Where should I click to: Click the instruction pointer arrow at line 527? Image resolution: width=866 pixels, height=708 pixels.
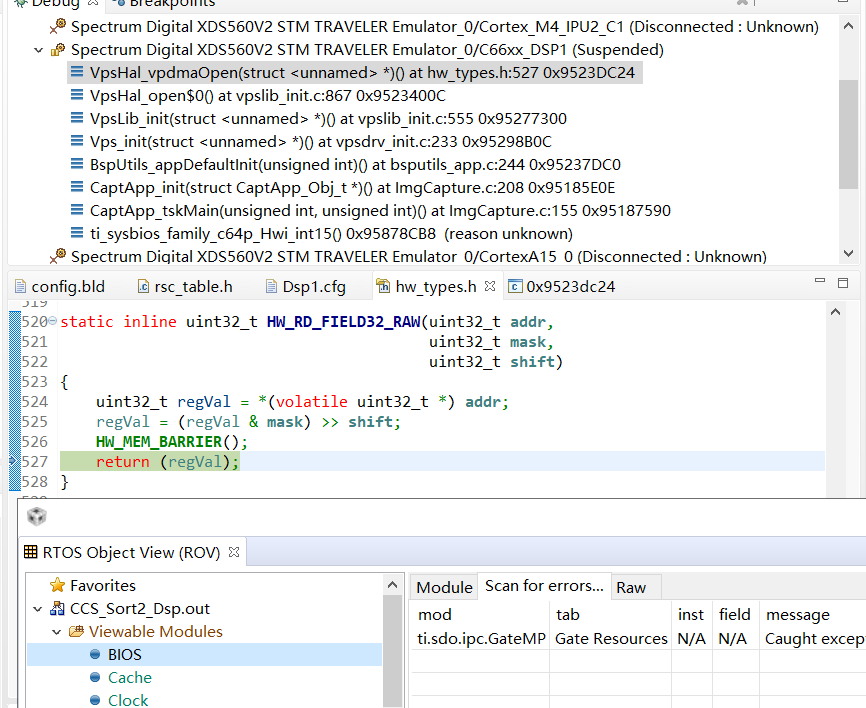pyautogui.click(x=13, y=461)
